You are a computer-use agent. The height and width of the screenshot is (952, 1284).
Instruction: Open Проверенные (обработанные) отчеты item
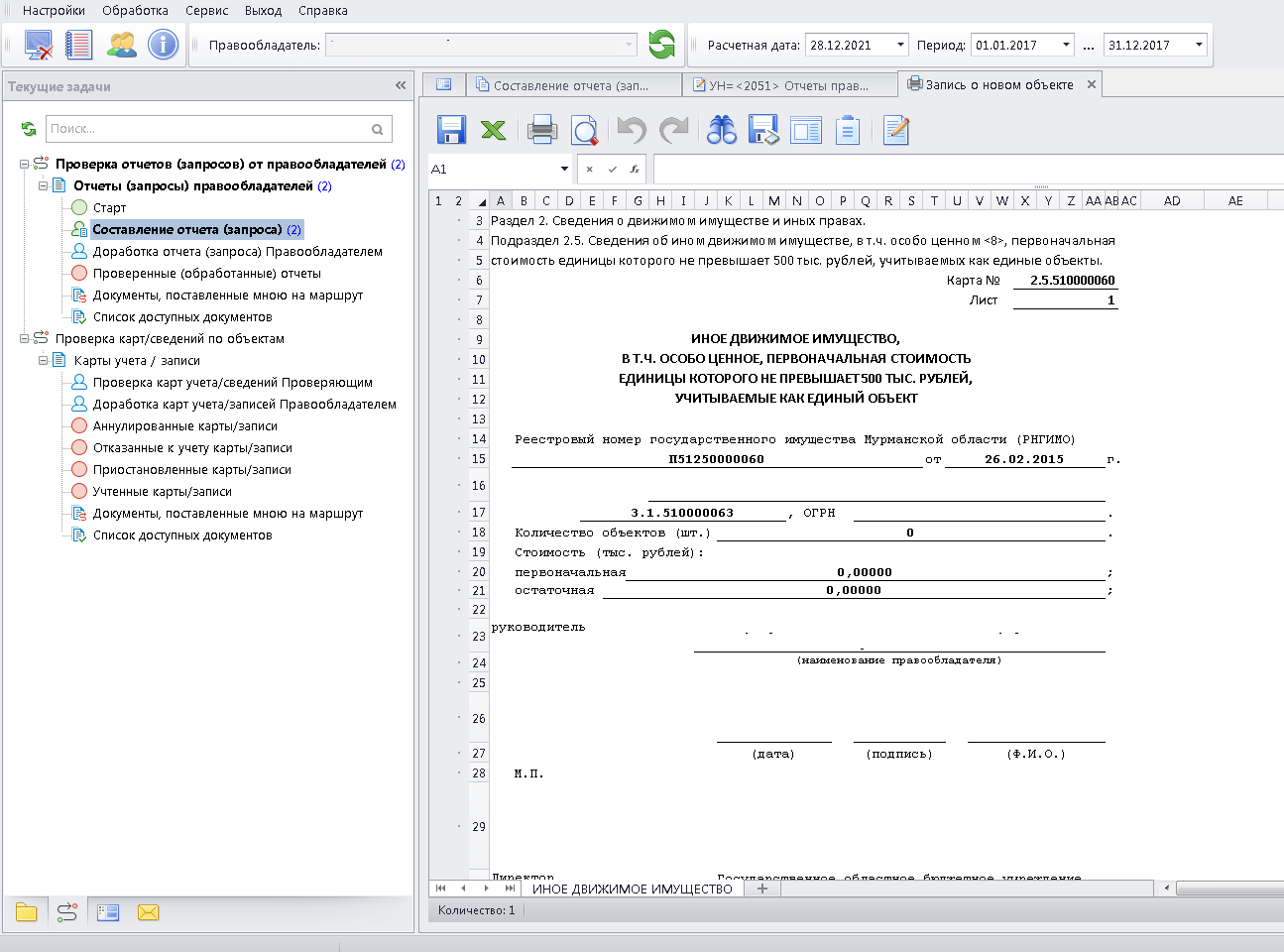[x=207, y=274]
